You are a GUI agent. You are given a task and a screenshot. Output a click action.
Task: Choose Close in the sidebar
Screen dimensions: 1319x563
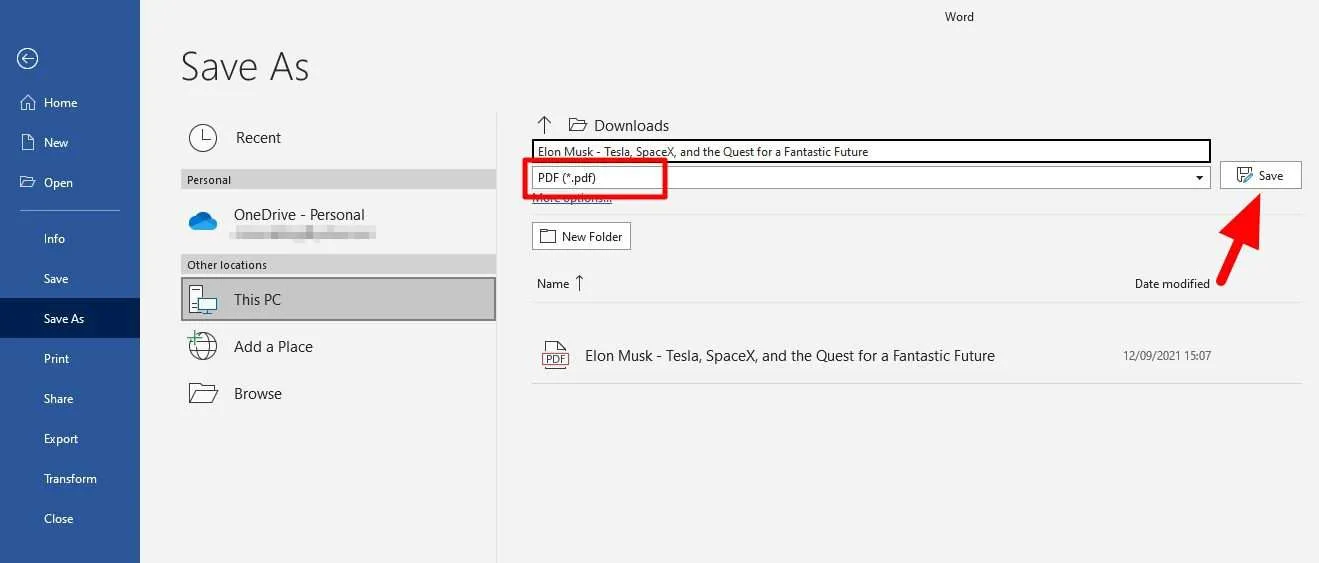pos(58,519)
